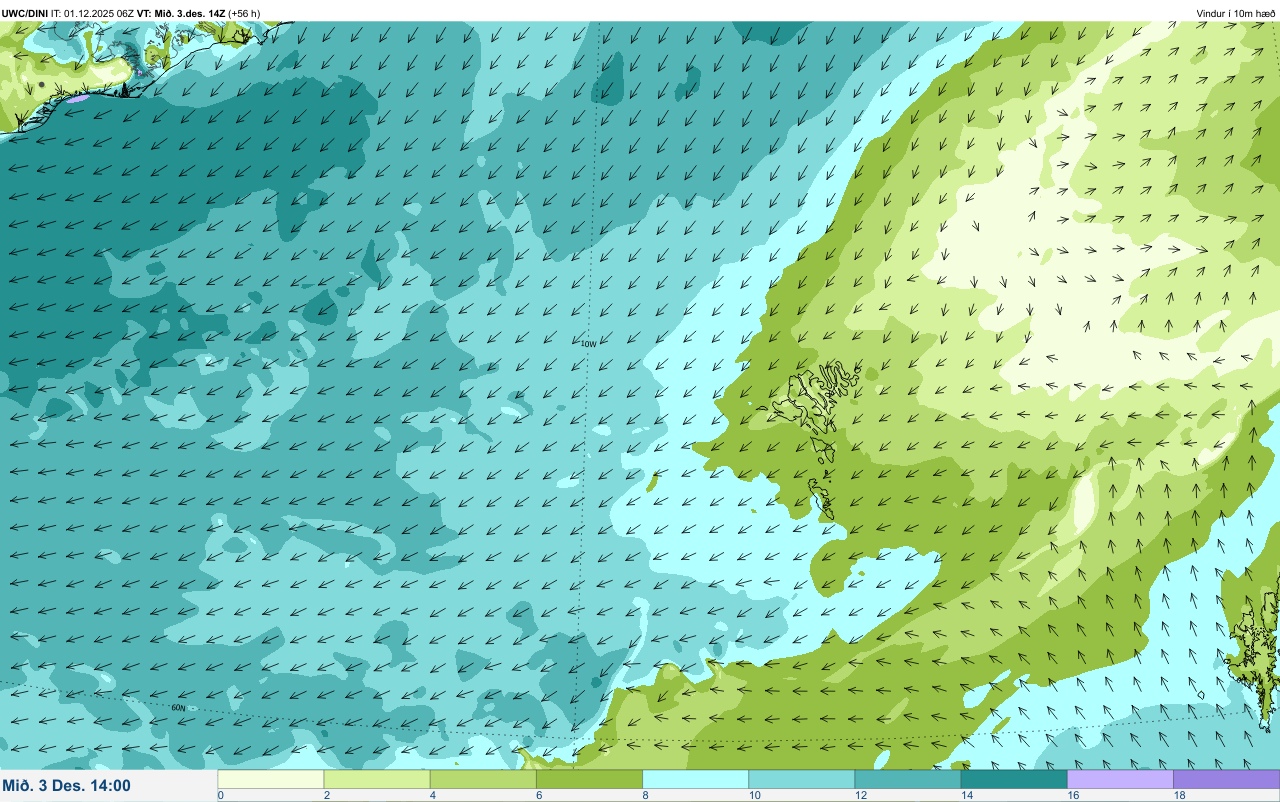Click the legend value '0'

click(220, 796)
